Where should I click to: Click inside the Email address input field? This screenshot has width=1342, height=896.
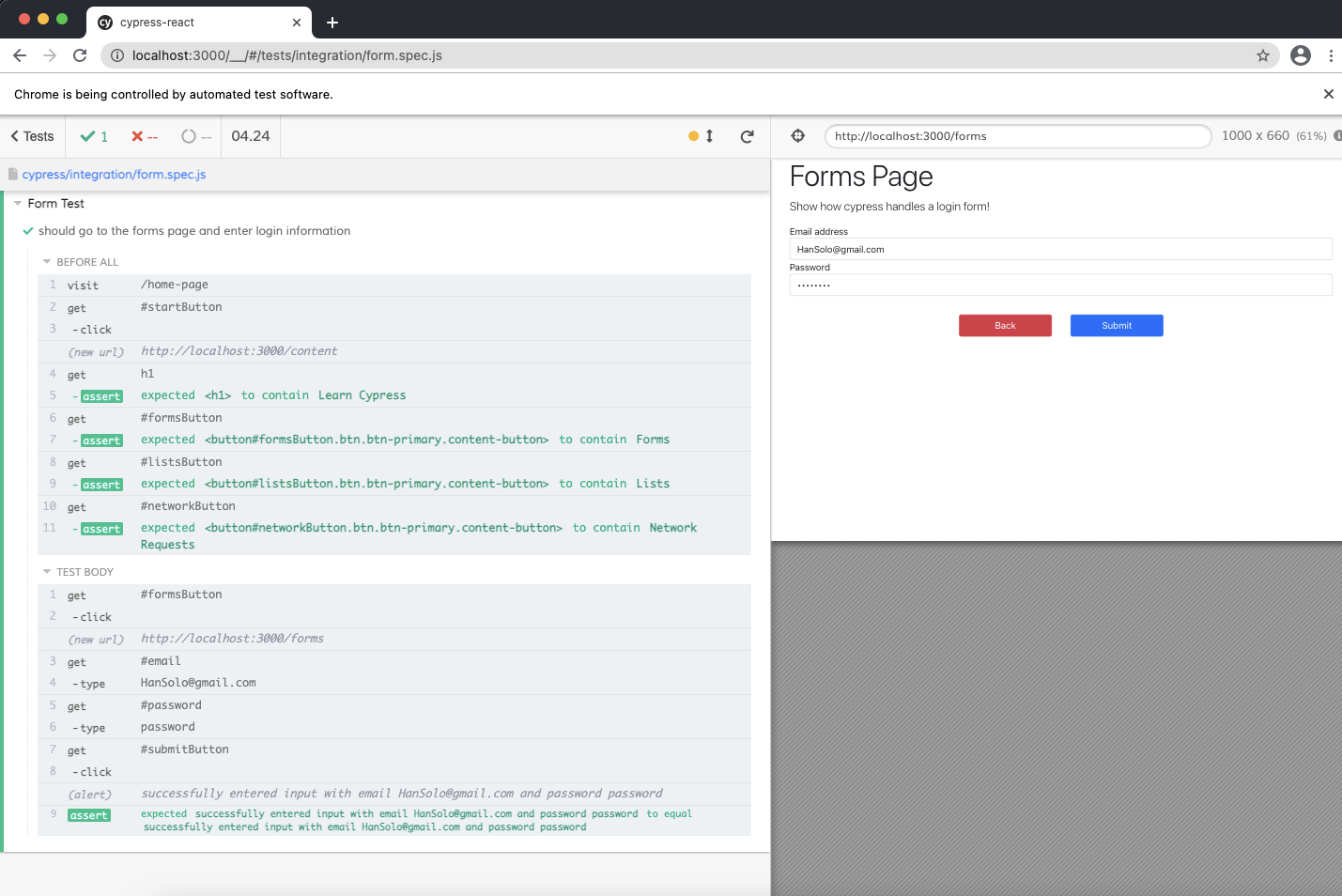[1061, 249]
